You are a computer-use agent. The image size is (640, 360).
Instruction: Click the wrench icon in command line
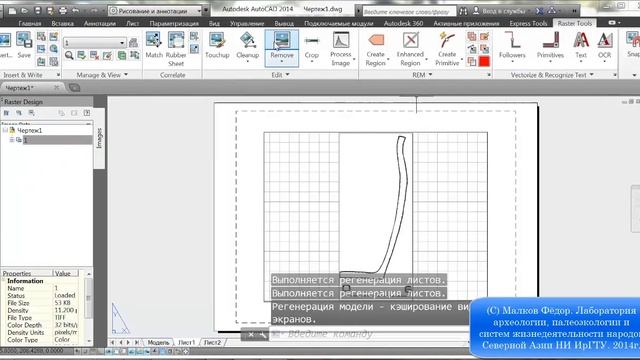(x=263, y=335)
